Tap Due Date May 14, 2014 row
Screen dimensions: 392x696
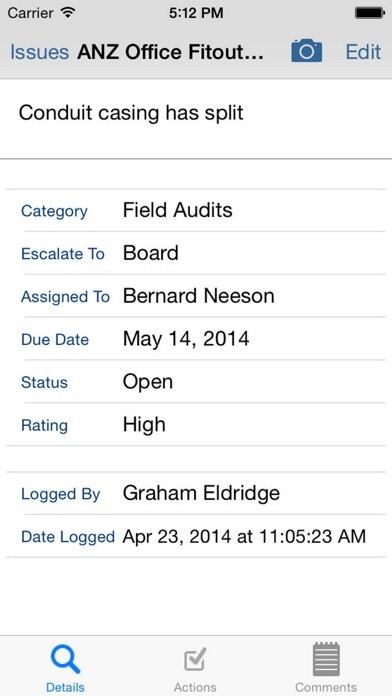pyautogui.click(x=196, y=339)
